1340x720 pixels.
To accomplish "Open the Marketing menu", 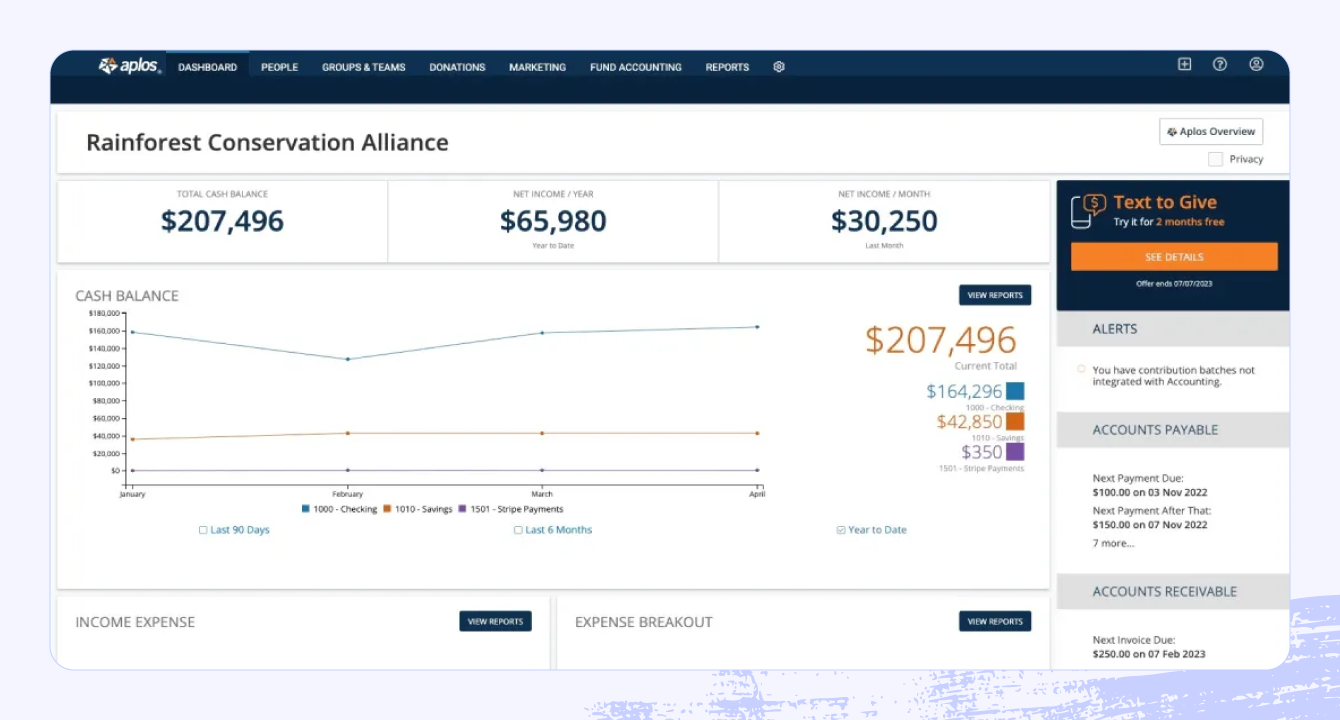I will tap(537, 67).
